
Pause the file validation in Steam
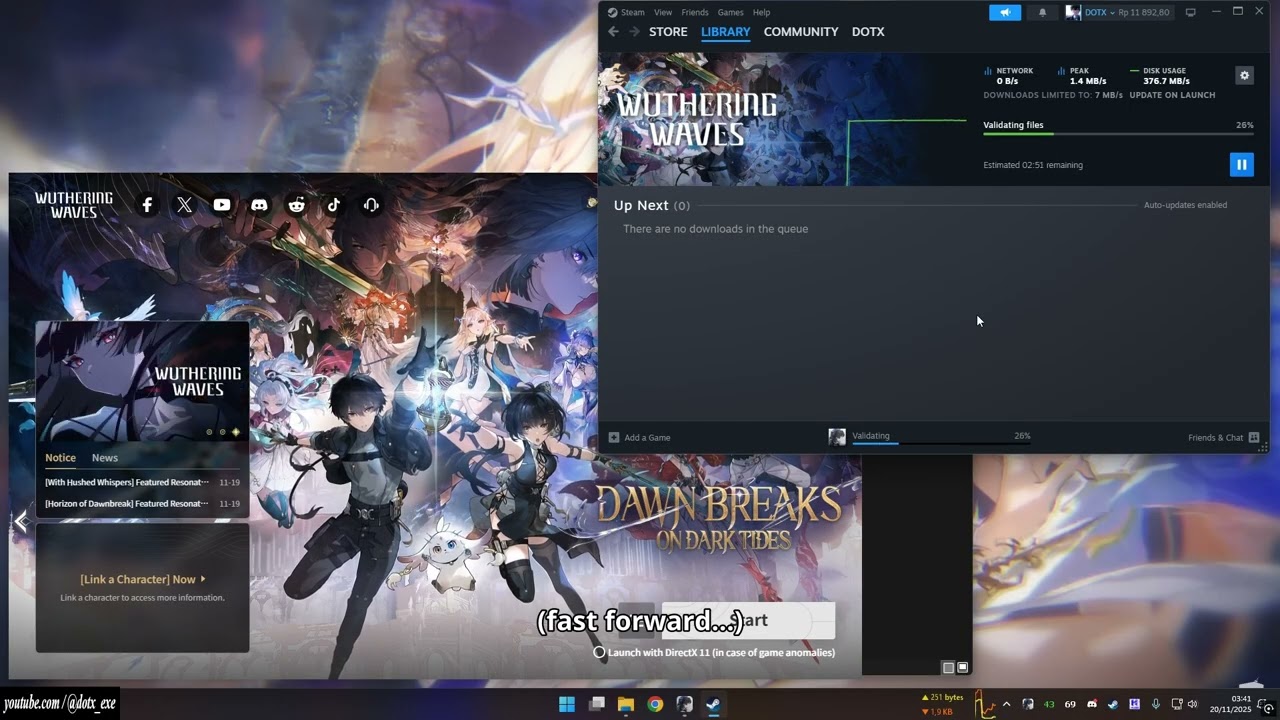(1241, 165)
